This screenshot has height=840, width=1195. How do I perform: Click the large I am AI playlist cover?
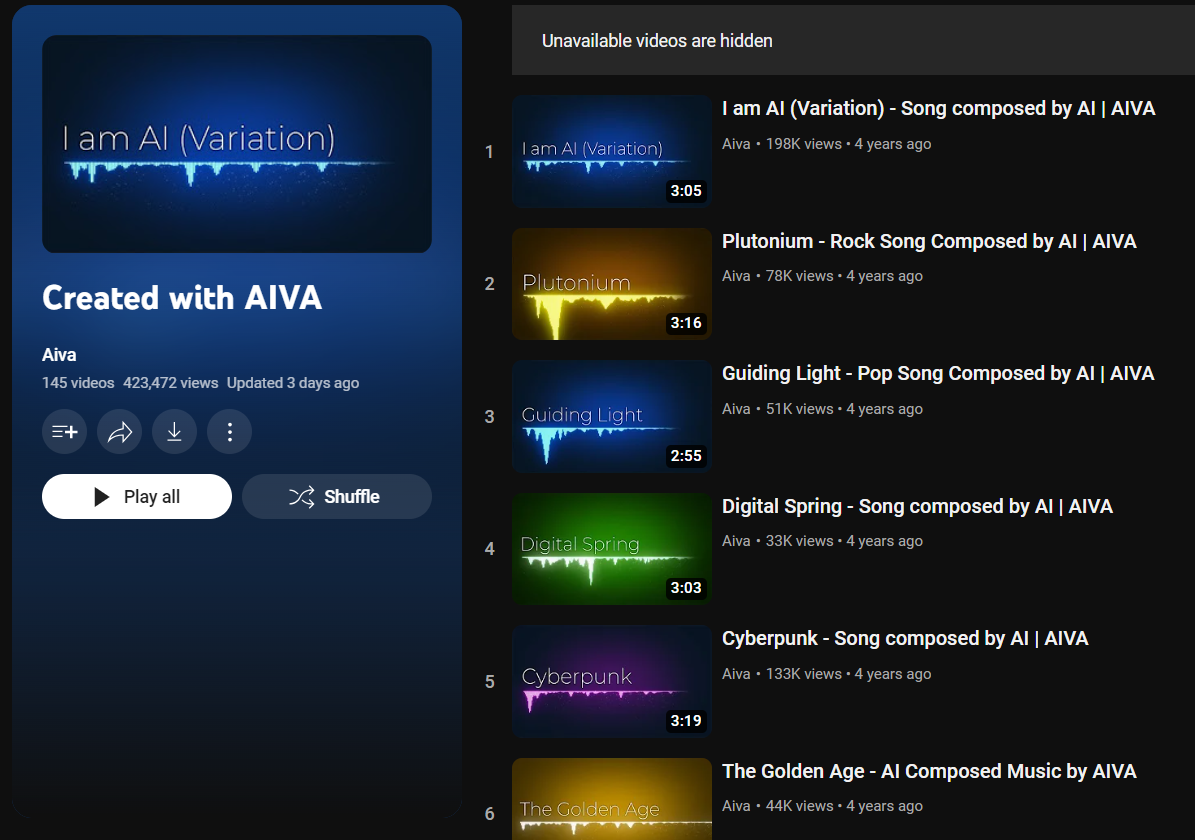click(x=237, y=144)
